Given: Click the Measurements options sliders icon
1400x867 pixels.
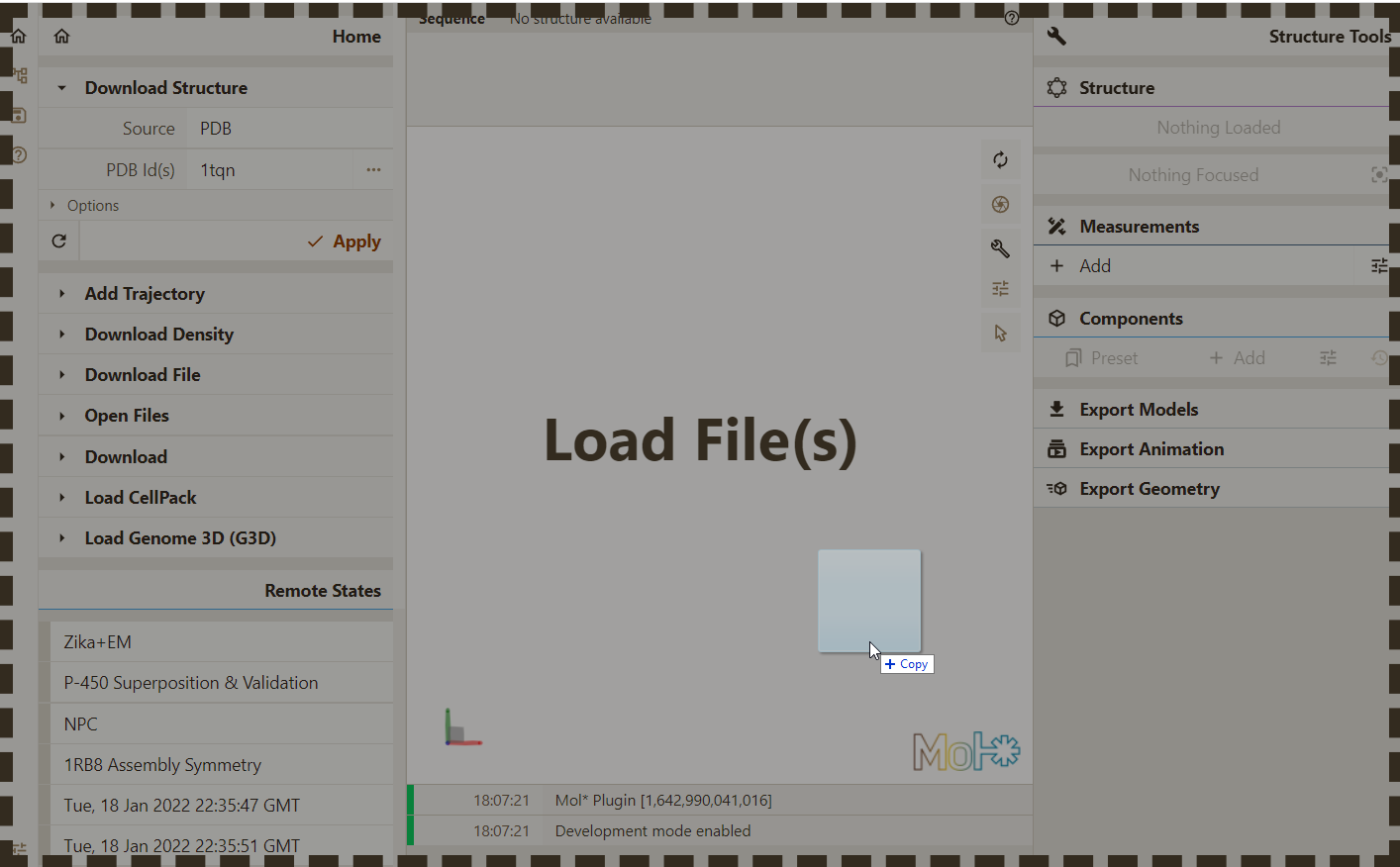Looking at the screenshot, I should 1378,266.
